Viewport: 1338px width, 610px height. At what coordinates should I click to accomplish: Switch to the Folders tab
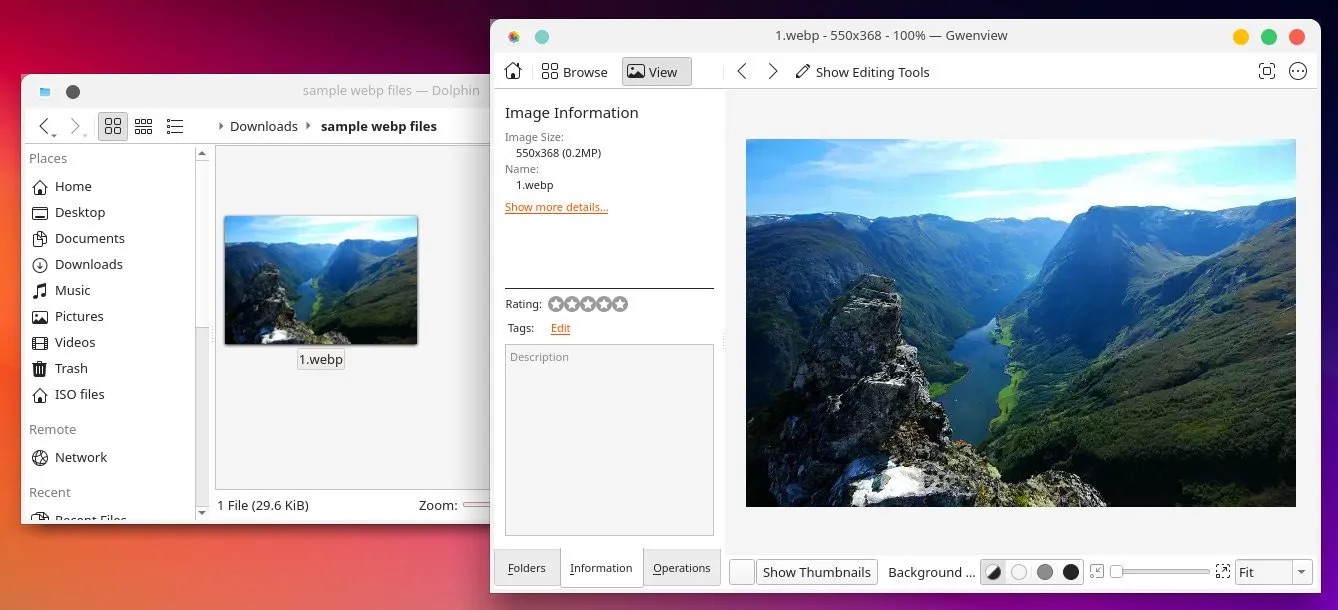(x=526, y=567)
